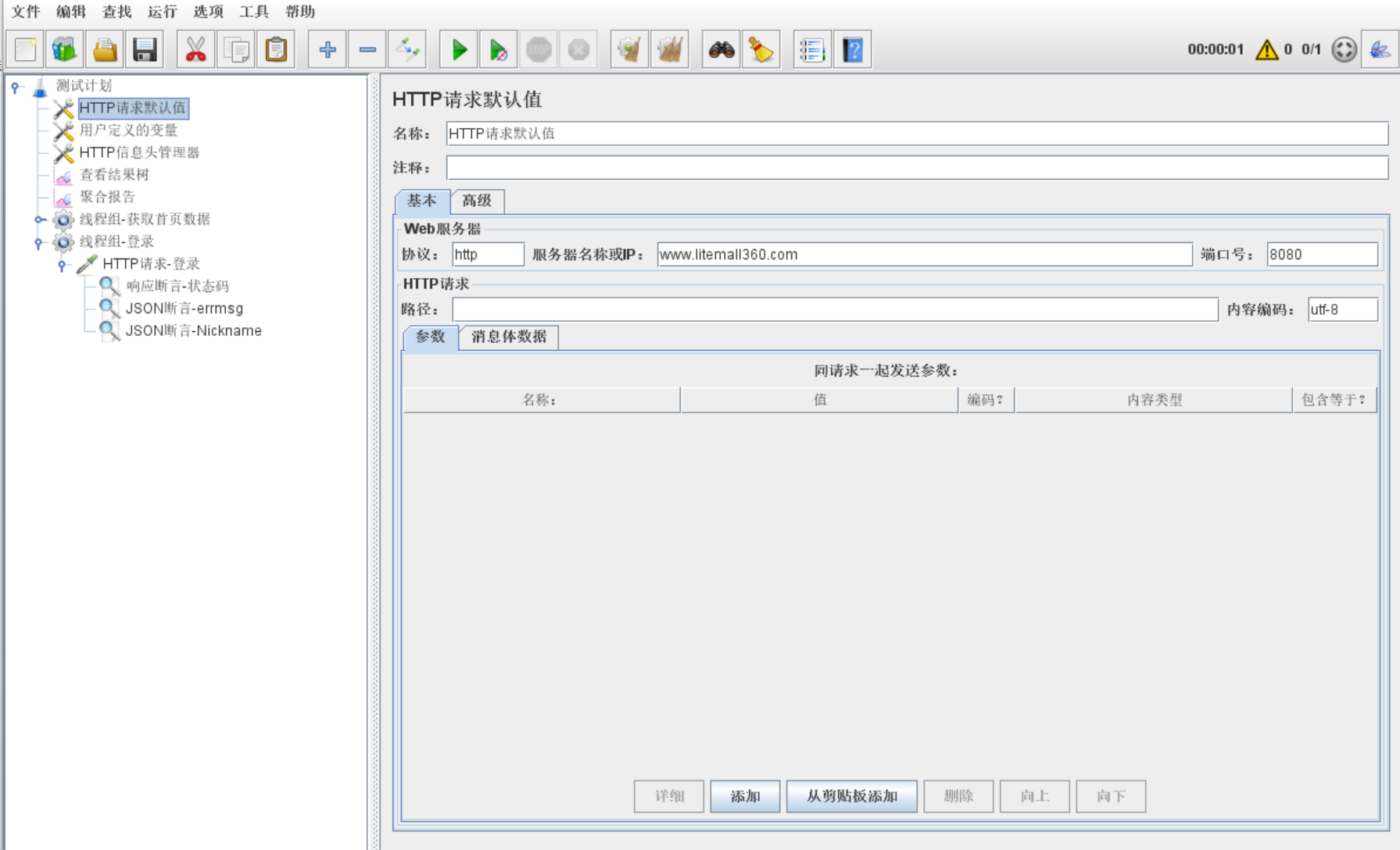Screen dimensions: 1400x850
Task: Open Search with the binoculars icon
Action: [x=721, y=50]
